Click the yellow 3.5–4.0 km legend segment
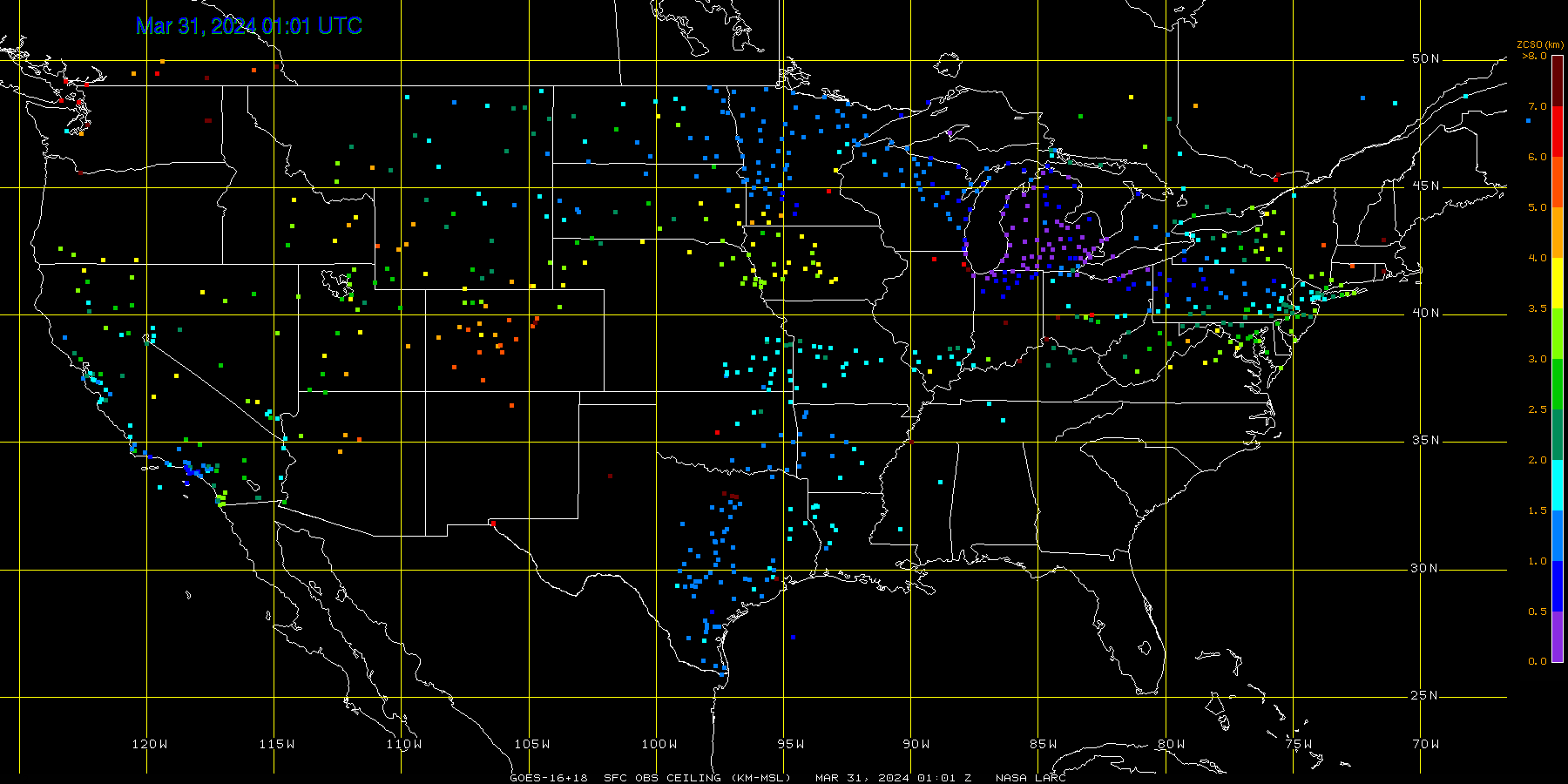Viewport: 1568px width, 784px height. click(x=1558, y=283)
